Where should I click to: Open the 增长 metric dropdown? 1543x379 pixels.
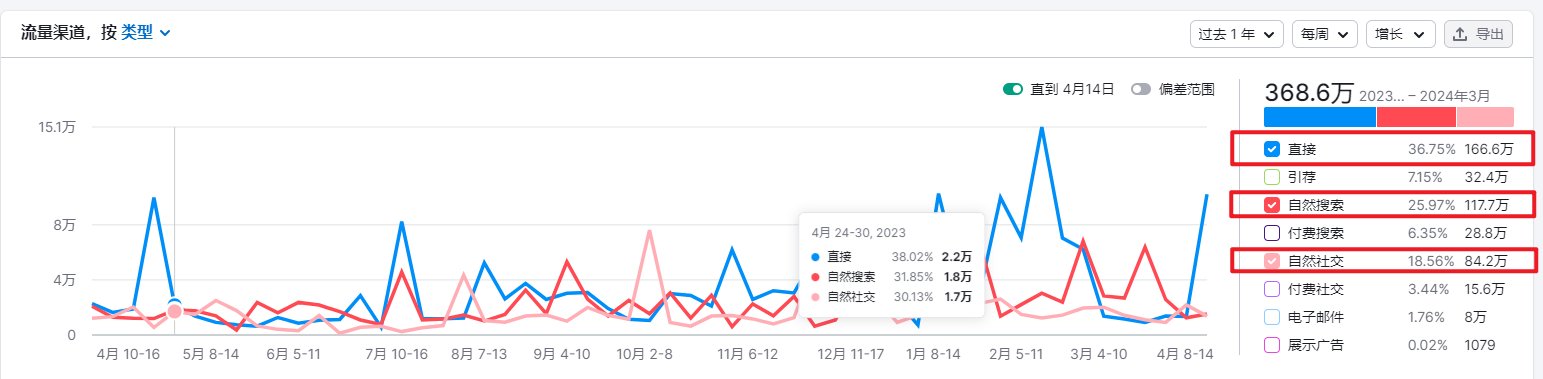tap(1401, 34)
